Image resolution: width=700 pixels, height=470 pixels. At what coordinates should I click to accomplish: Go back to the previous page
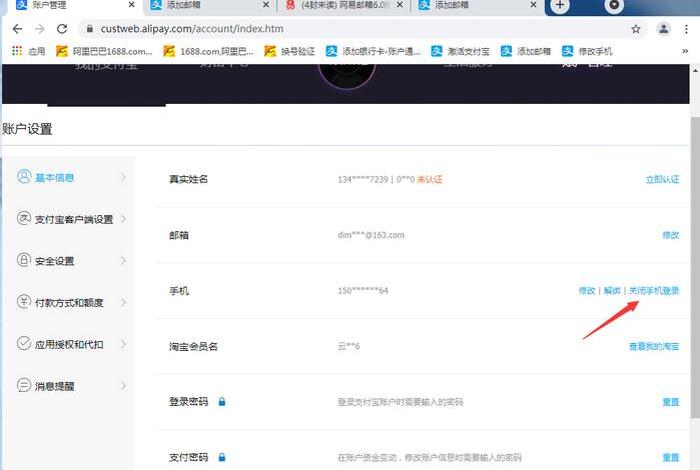[x=17, y=29]
